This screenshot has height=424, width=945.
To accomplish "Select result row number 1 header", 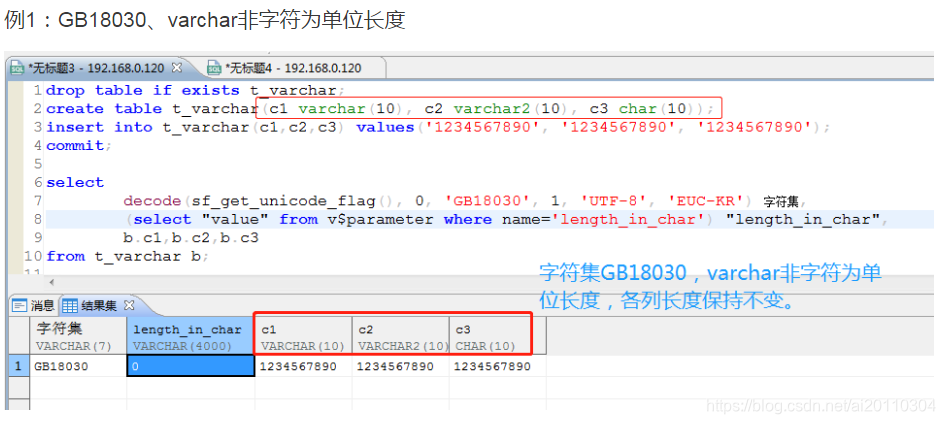I will pos(19,366).
